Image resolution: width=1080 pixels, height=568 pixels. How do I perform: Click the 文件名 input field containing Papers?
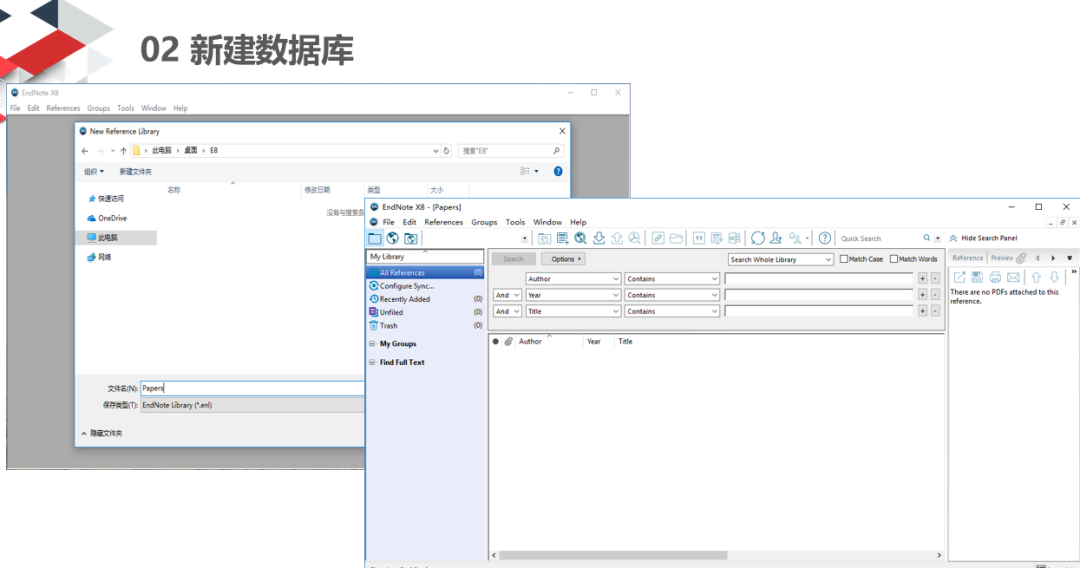[252, 388]
